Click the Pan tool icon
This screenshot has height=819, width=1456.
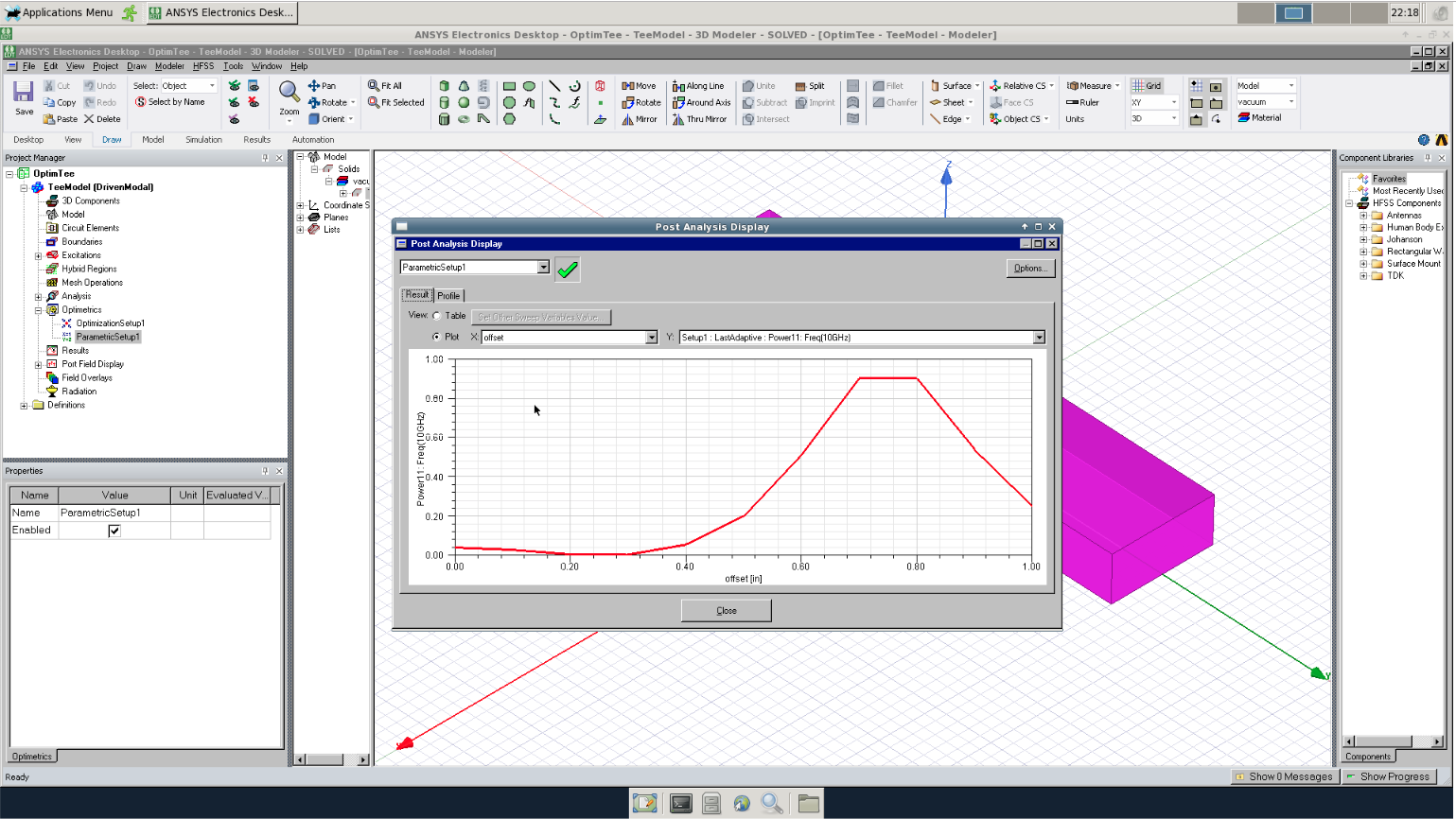click(314, 86)
